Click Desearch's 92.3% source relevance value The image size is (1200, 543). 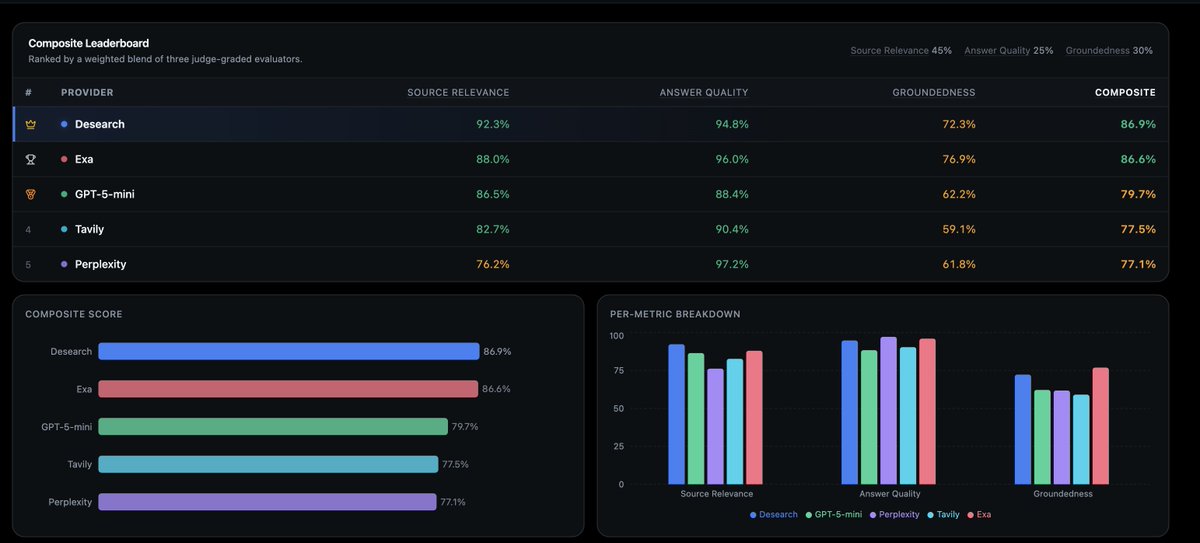(493, 125)
